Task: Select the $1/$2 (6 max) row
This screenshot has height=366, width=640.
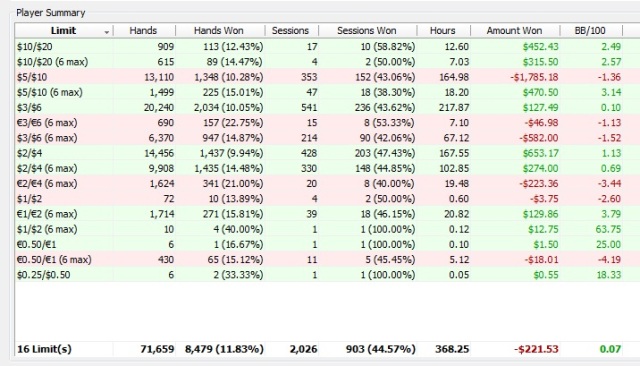Action: pos(327,229)
